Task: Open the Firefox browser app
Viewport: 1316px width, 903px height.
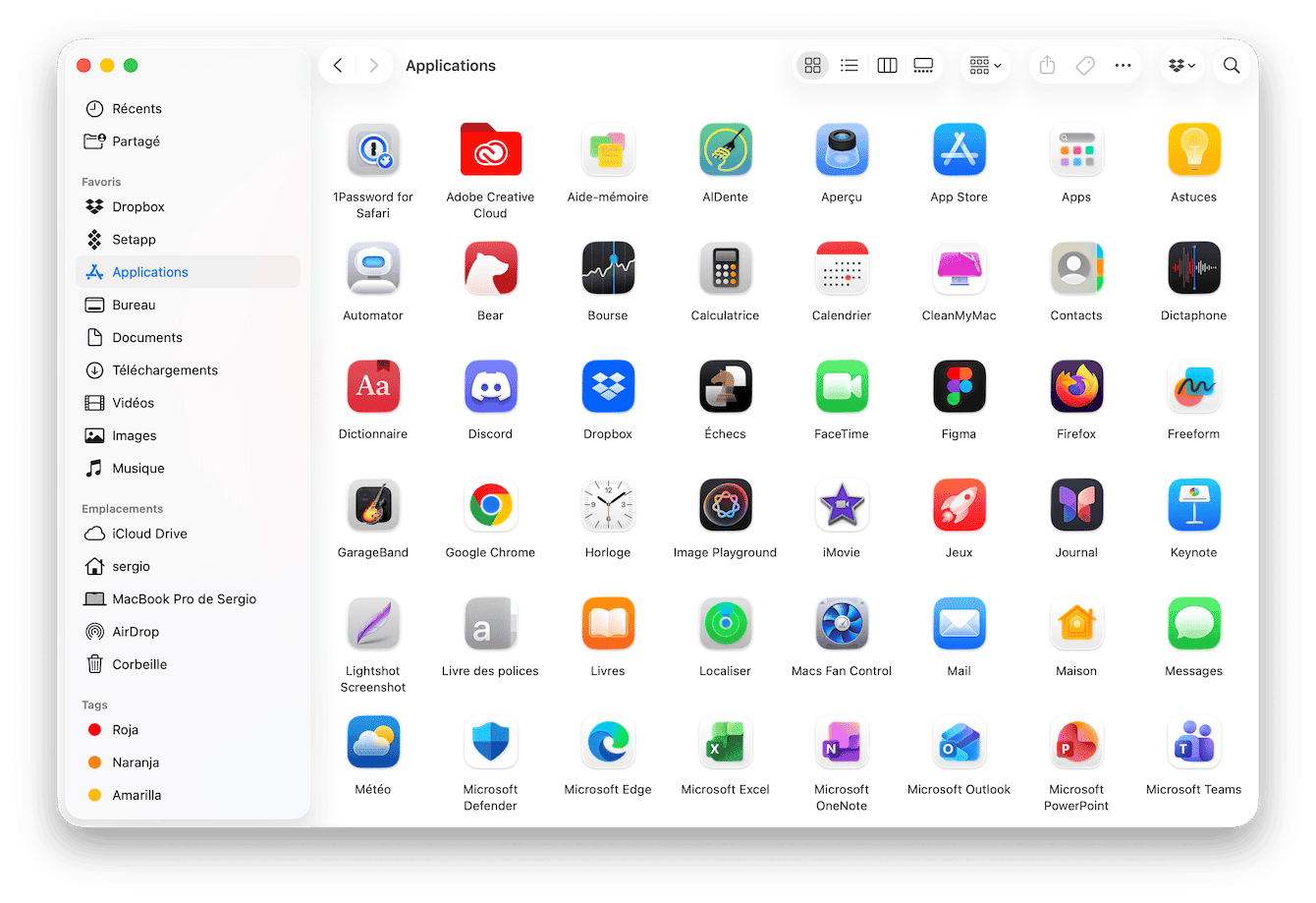Action: click(1076, 386)
